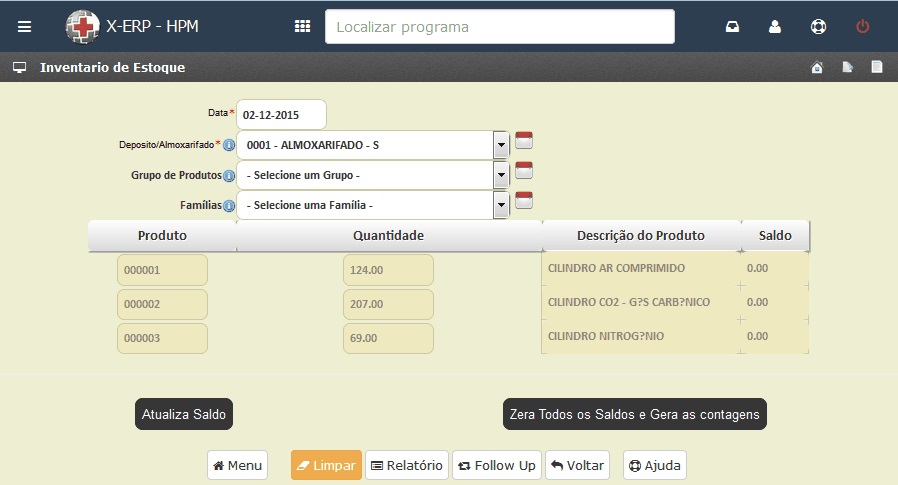This screenshot has height=485, width=898.
Task: Select the CILINDRO NITROG?NIO description cell
Action: pyautogui.click(x=640, y=336)
